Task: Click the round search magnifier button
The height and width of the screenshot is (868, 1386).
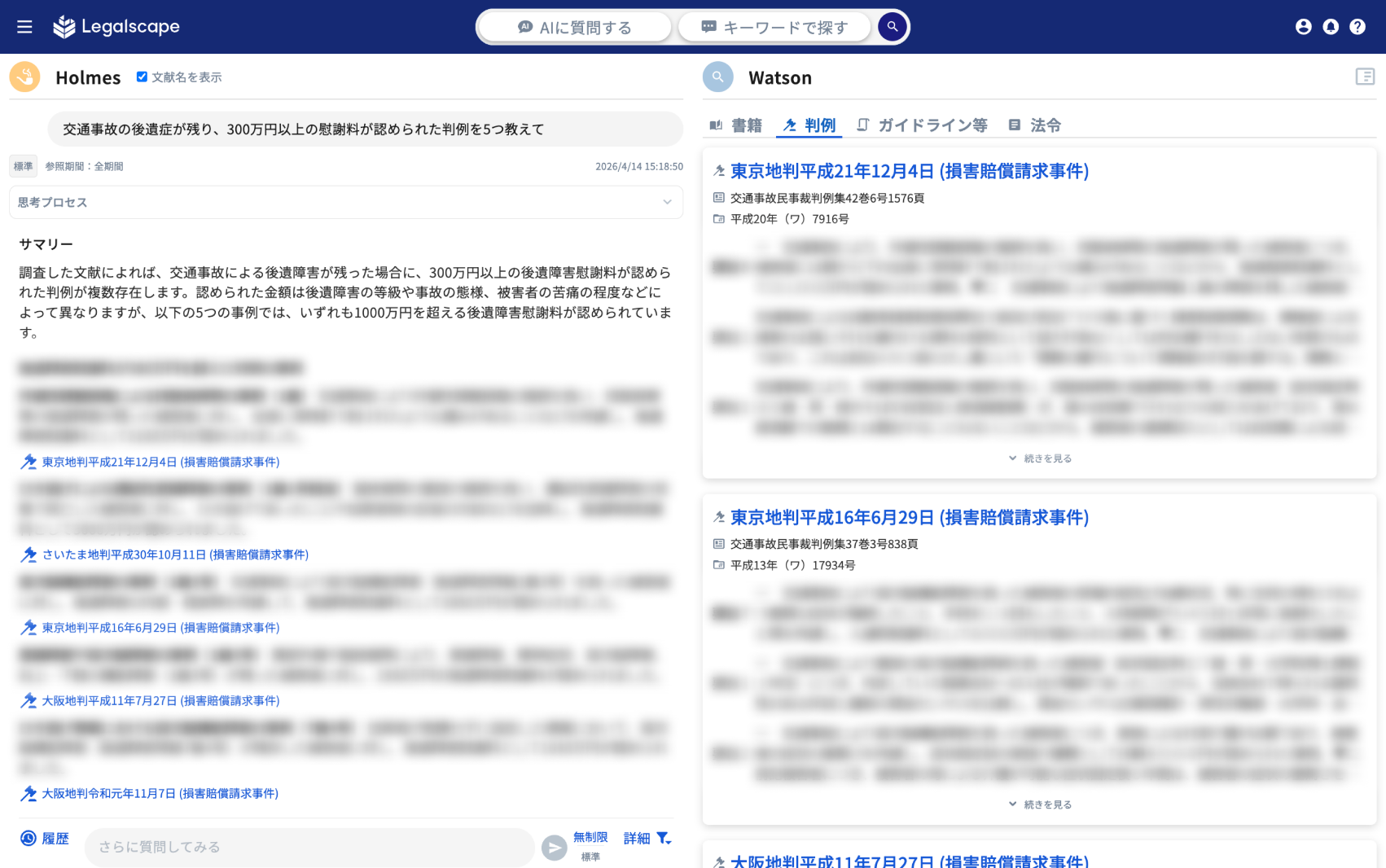Action: tap(893, 27)
